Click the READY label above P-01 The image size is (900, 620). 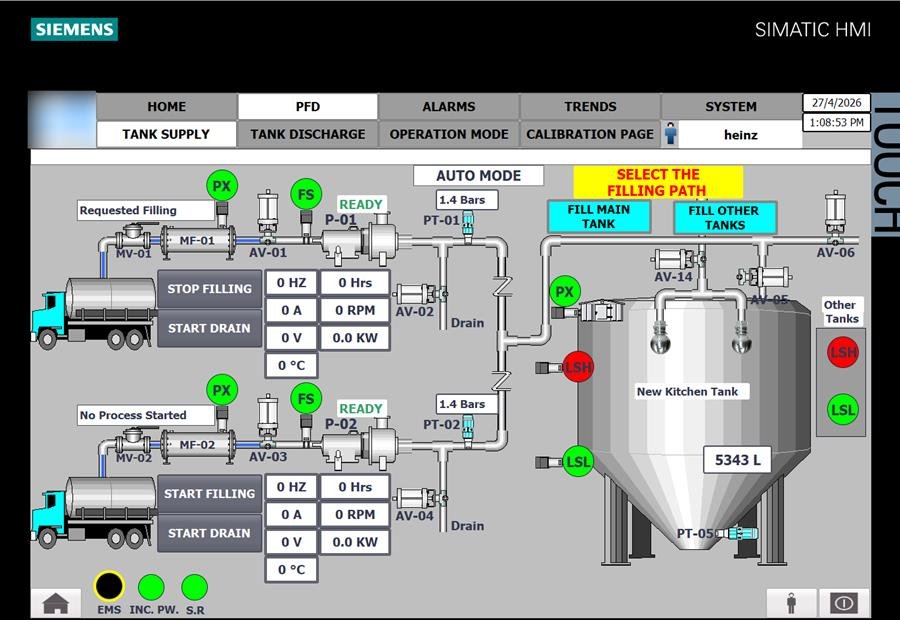tap(360, 204)
